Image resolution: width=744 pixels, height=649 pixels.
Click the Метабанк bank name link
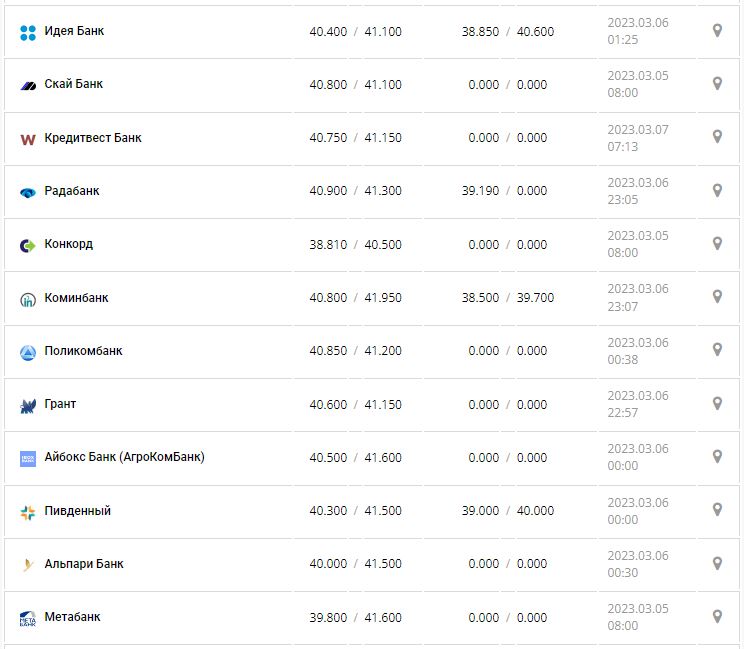tap(73, 617)
